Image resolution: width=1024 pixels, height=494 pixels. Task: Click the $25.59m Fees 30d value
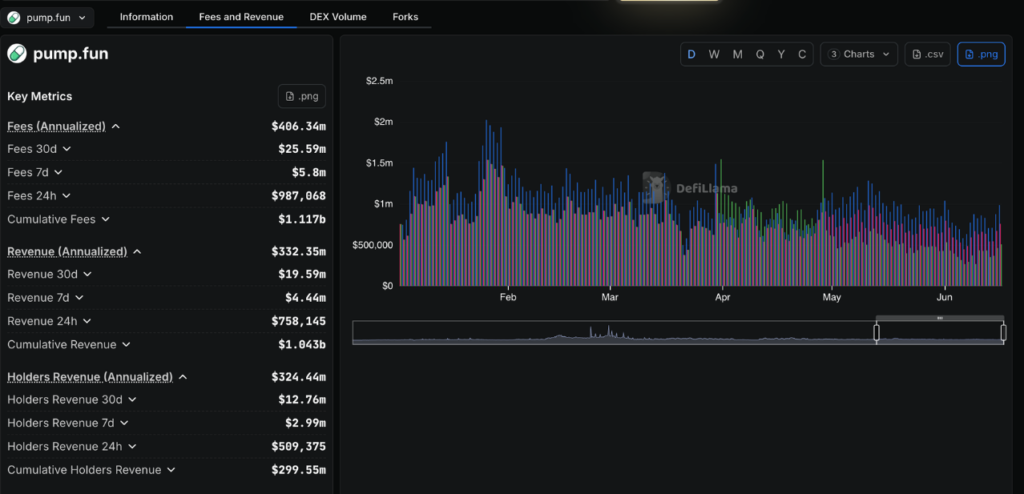pyautogui.click(x=302, y=149)
